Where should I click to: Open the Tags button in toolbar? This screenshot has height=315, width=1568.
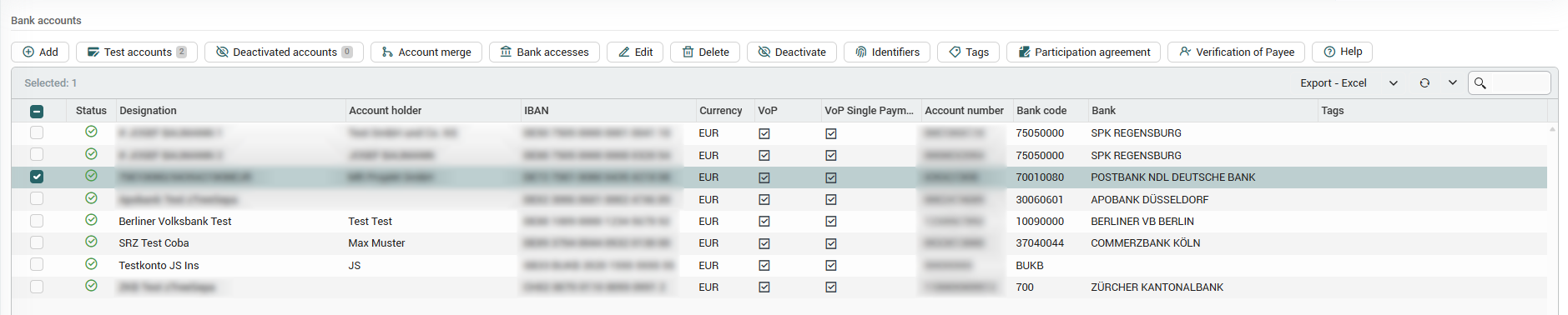click(x=968, y=52)
